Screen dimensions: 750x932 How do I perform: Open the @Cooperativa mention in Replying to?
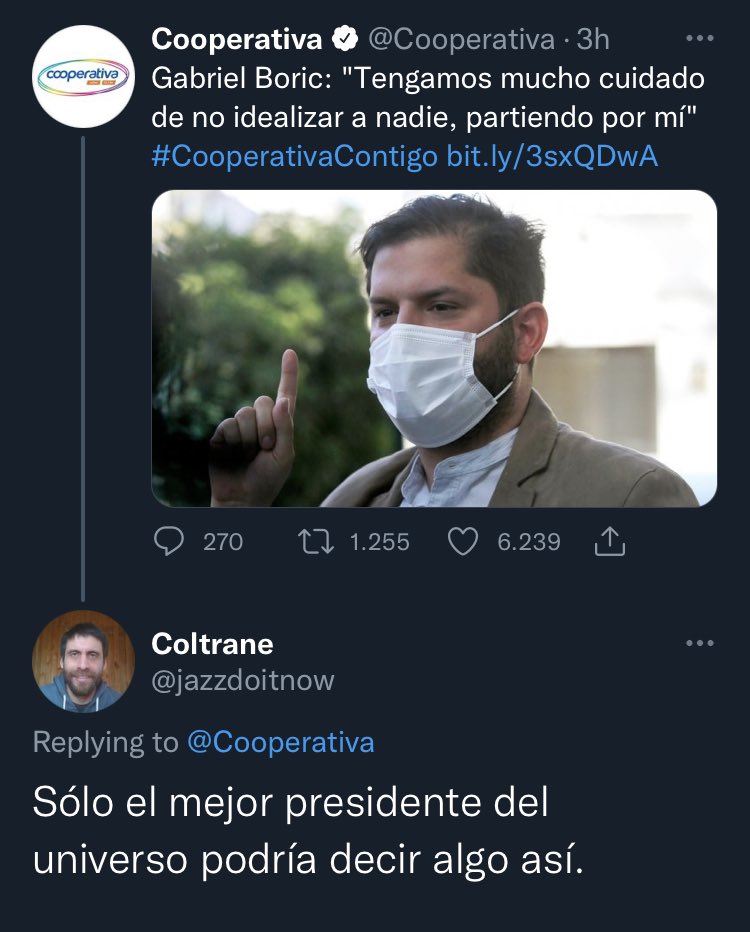coord(281,742)
